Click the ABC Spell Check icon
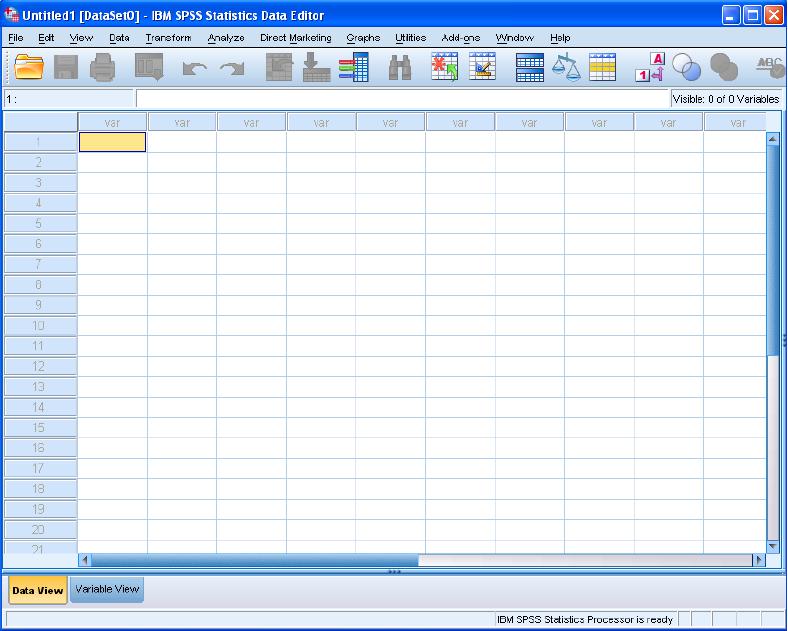This screenshot has height=631, width=788. [770, 66]
